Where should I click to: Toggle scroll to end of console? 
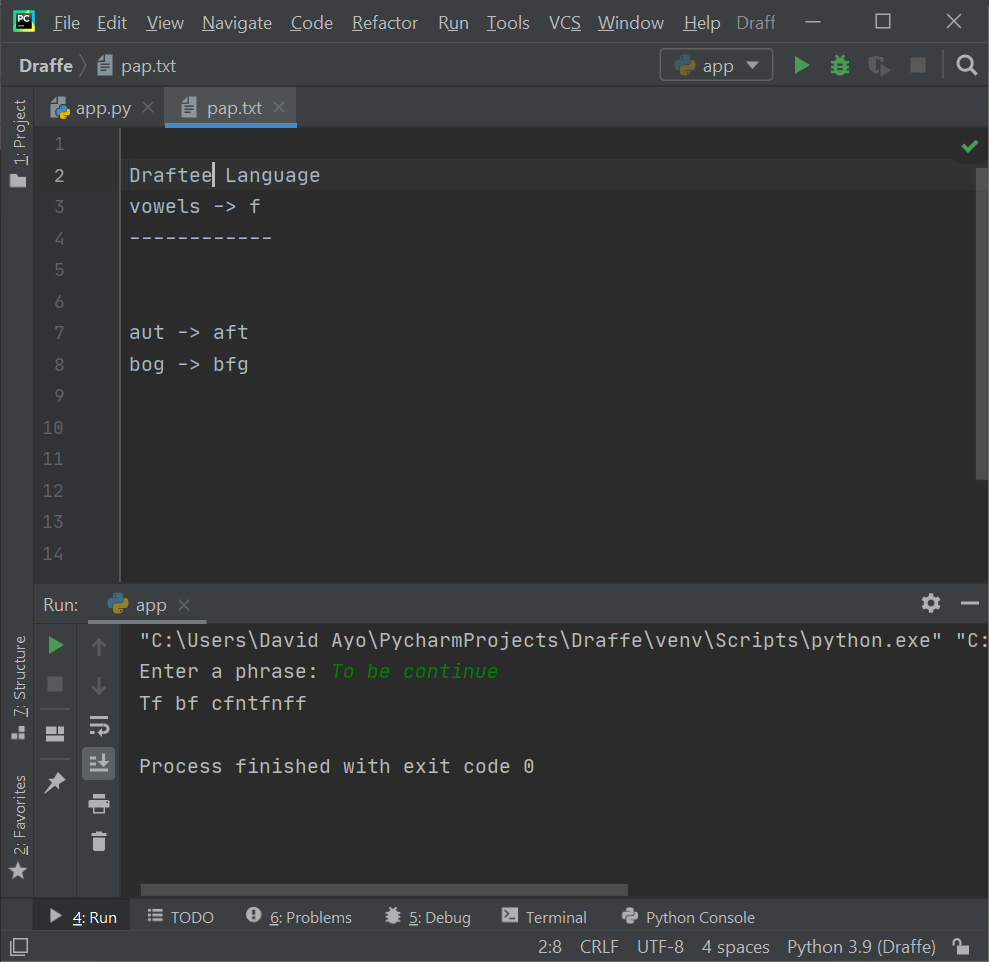98,764
